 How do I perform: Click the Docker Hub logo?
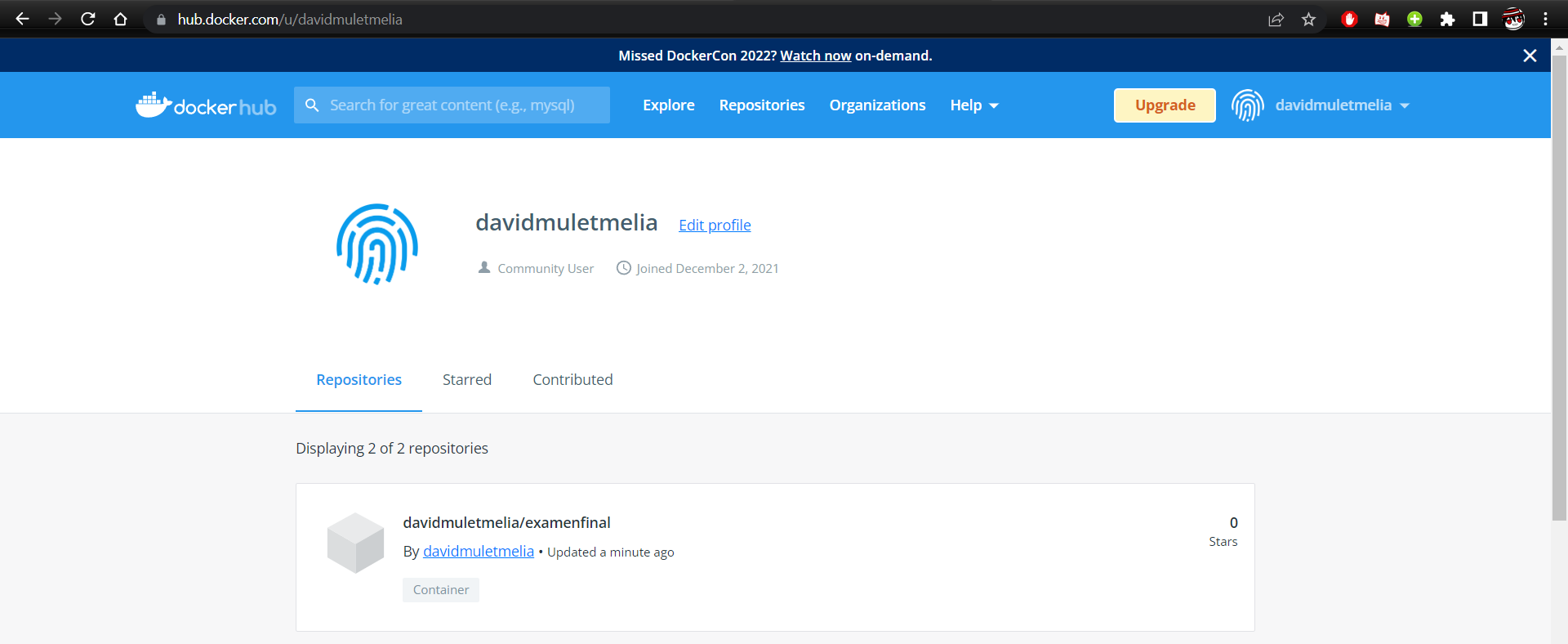206,105
